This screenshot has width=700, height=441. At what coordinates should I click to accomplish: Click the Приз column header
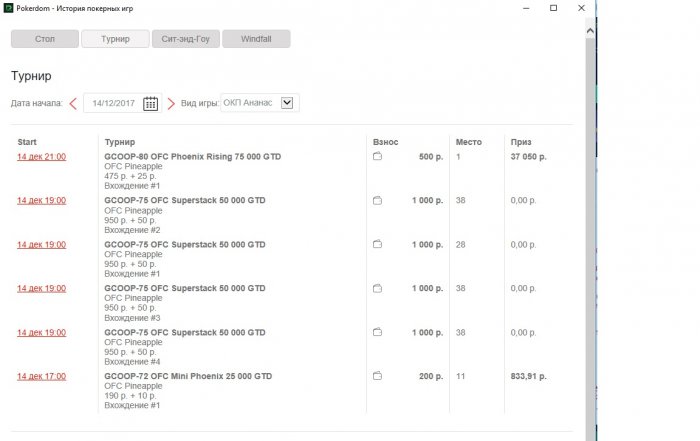(x=521, y=142)
